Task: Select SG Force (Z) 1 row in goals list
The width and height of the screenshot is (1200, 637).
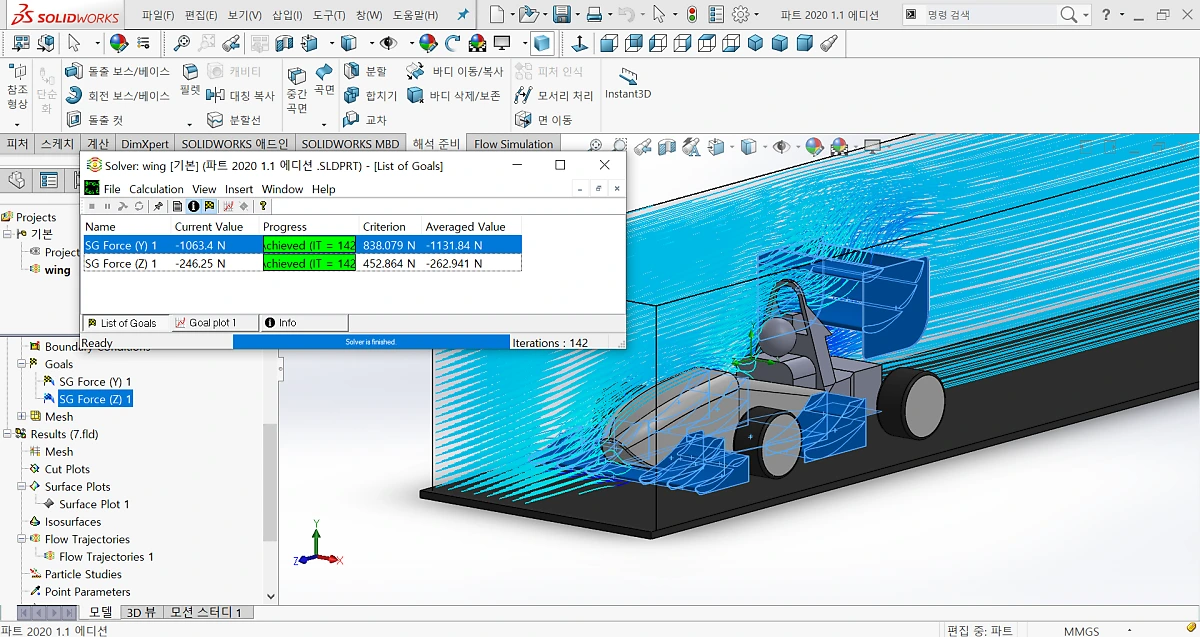Action: click(x=121, y=264)
